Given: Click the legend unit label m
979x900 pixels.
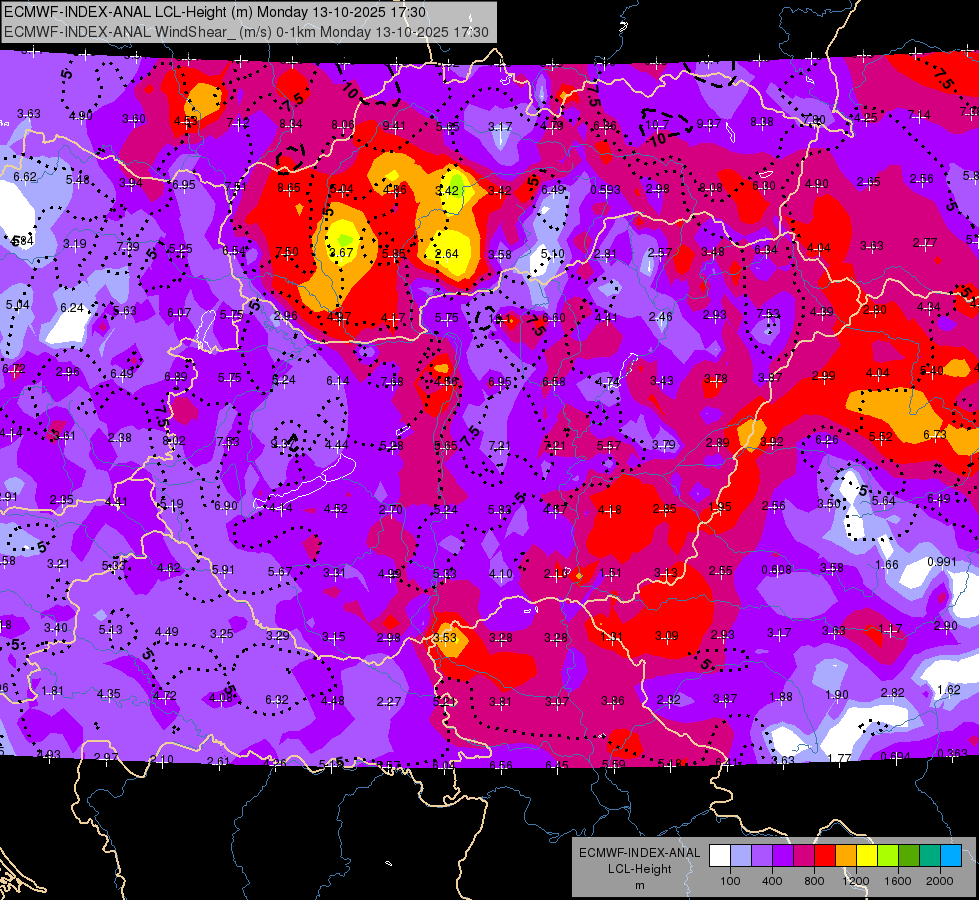Looking at the screenshot, I should click(639, 885).
